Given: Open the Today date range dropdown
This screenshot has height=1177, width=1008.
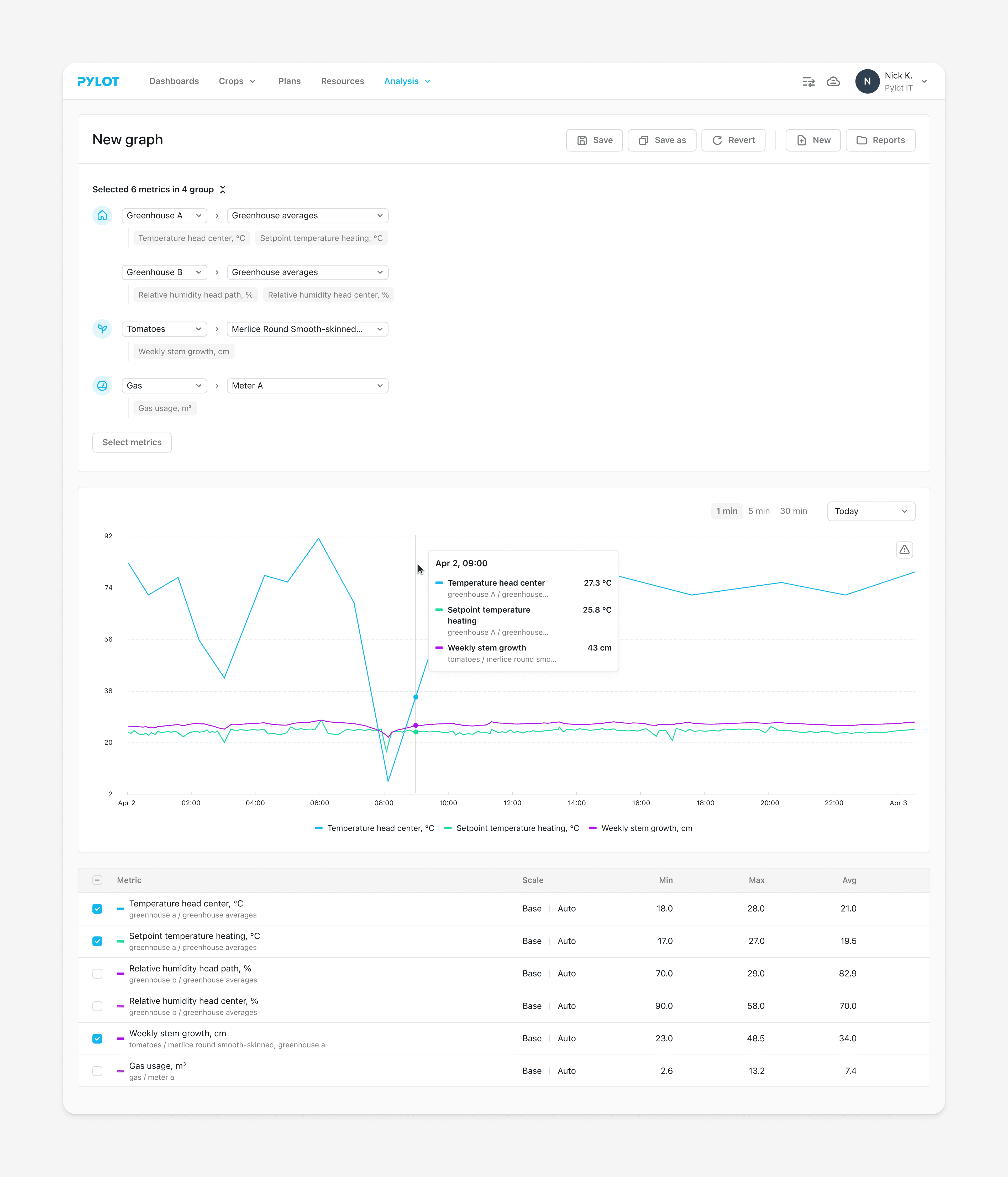Looking at the screenshot, I should click(870, 511).
